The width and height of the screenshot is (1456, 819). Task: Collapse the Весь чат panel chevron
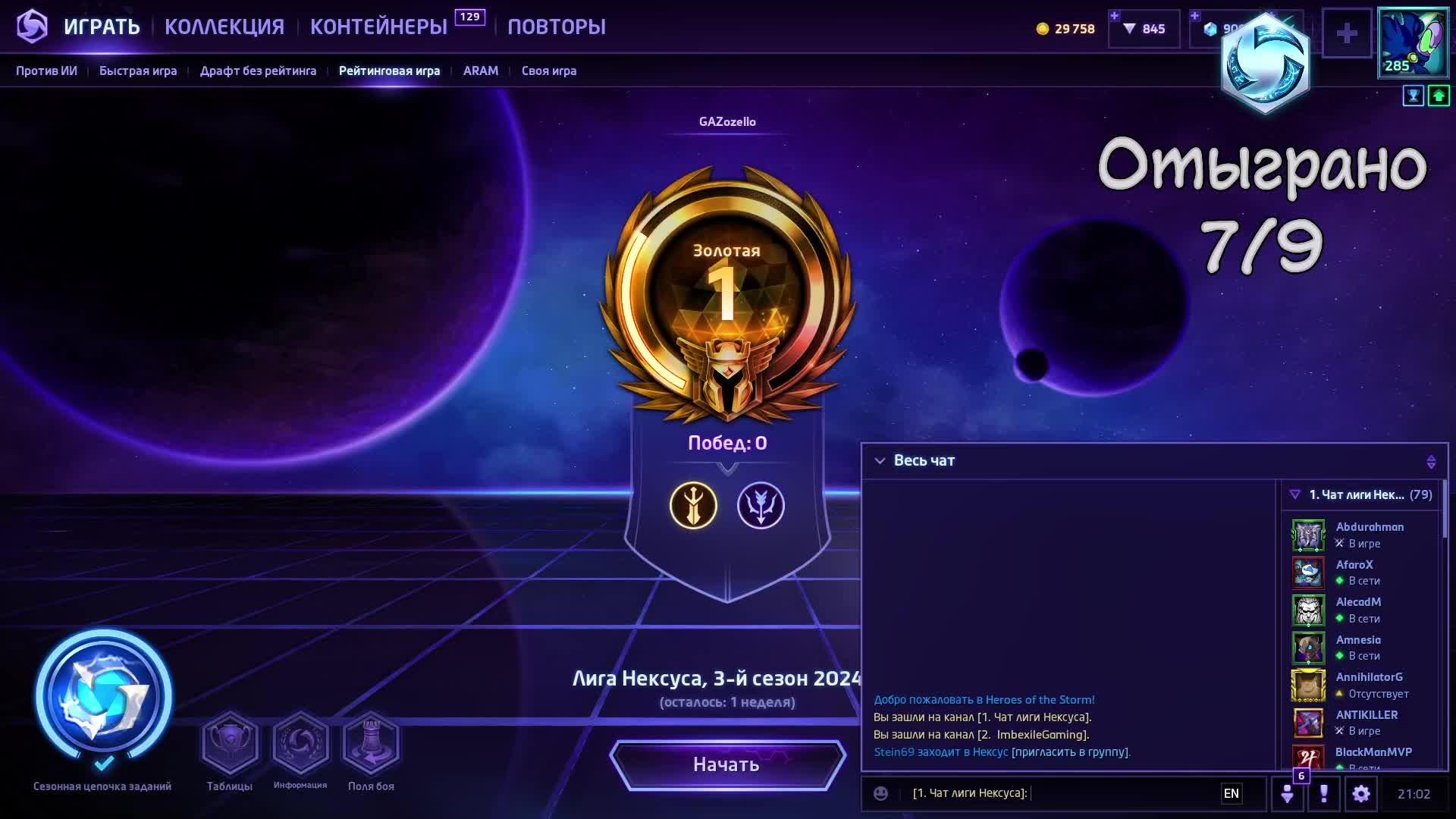click(x=880, y=460)
